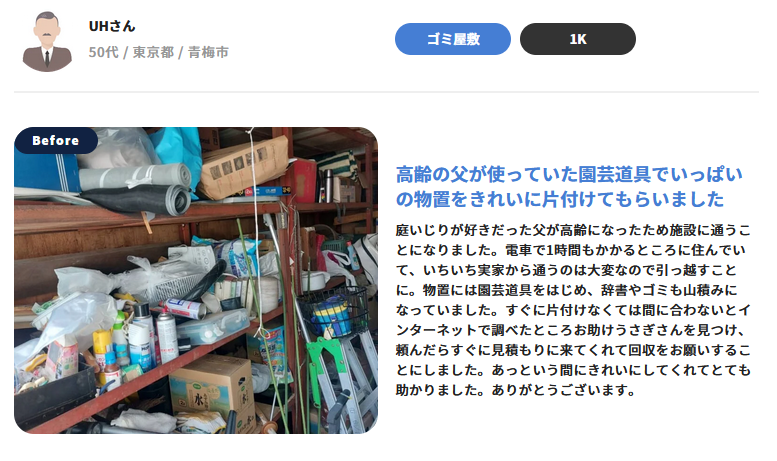Click the 50代 age label

tap(104, 52)
